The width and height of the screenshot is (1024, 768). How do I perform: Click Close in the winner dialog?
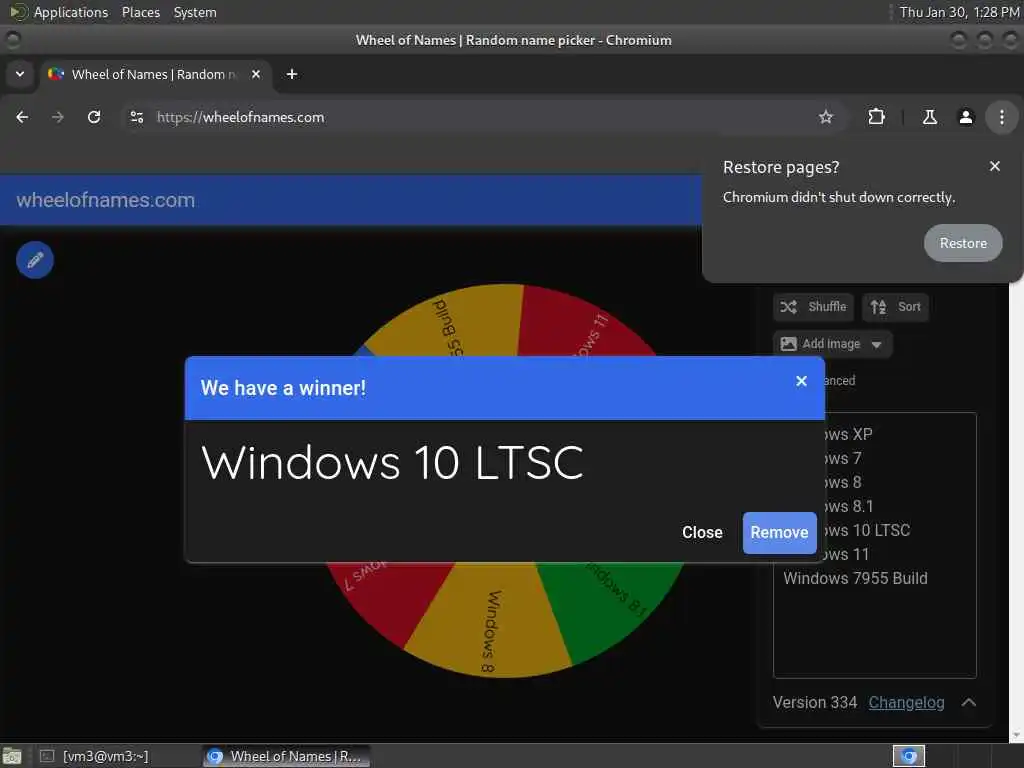pyautogui.click(x=702, y=532)
